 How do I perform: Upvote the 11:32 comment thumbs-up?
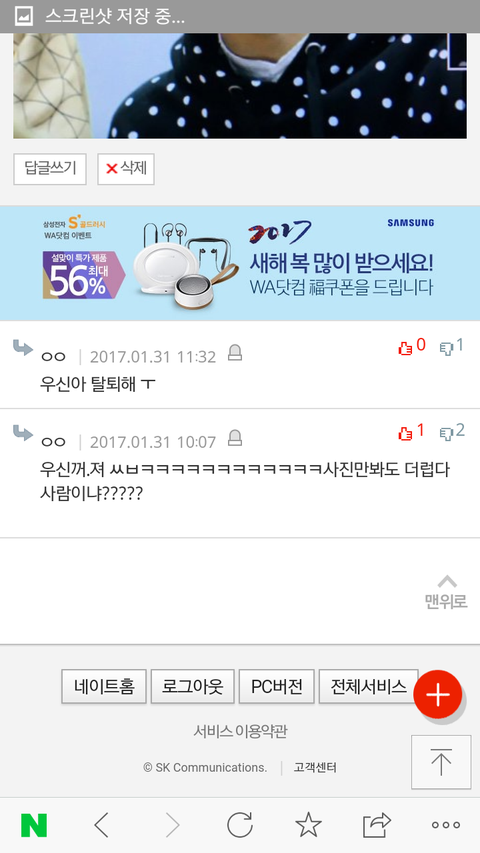[x=411, y=347]
